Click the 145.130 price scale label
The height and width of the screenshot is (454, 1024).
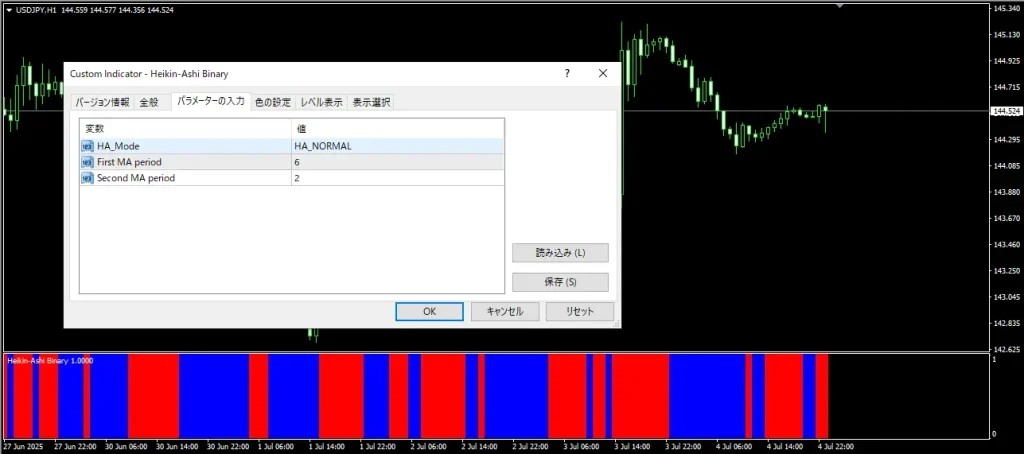(1007, 35)
